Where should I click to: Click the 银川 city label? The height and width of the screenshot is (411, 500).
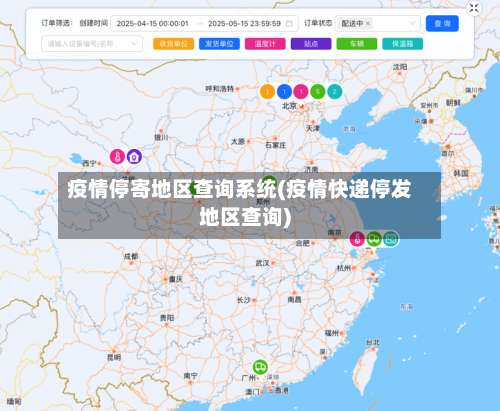coord(161,137)
